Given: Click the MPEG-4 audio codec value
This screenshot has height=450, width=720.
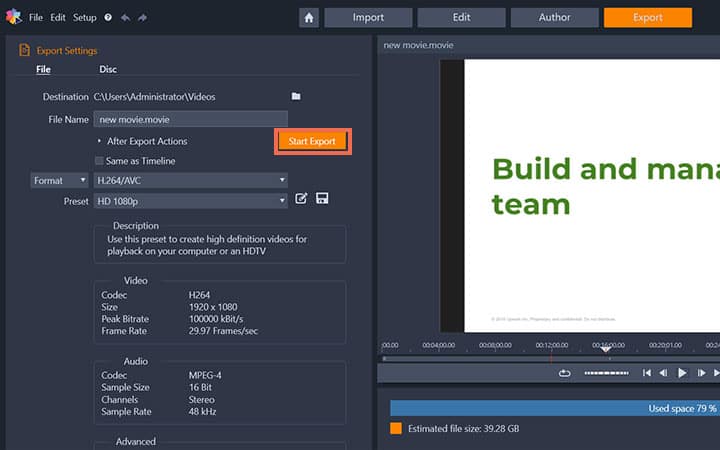Looking at the screenshot, I should tap(205, 375).
